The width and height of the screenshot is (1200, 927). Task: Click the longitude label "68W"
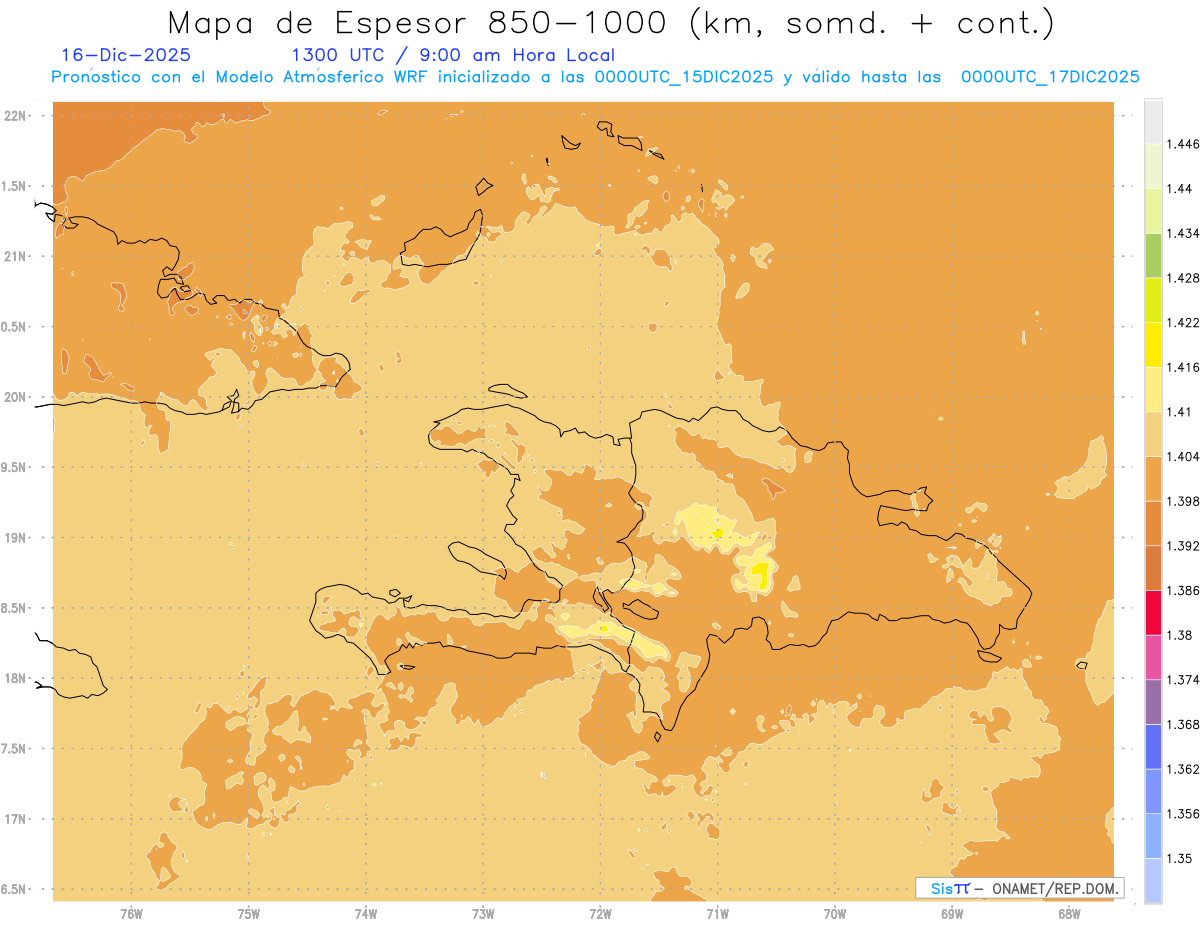coord(1069,913)
